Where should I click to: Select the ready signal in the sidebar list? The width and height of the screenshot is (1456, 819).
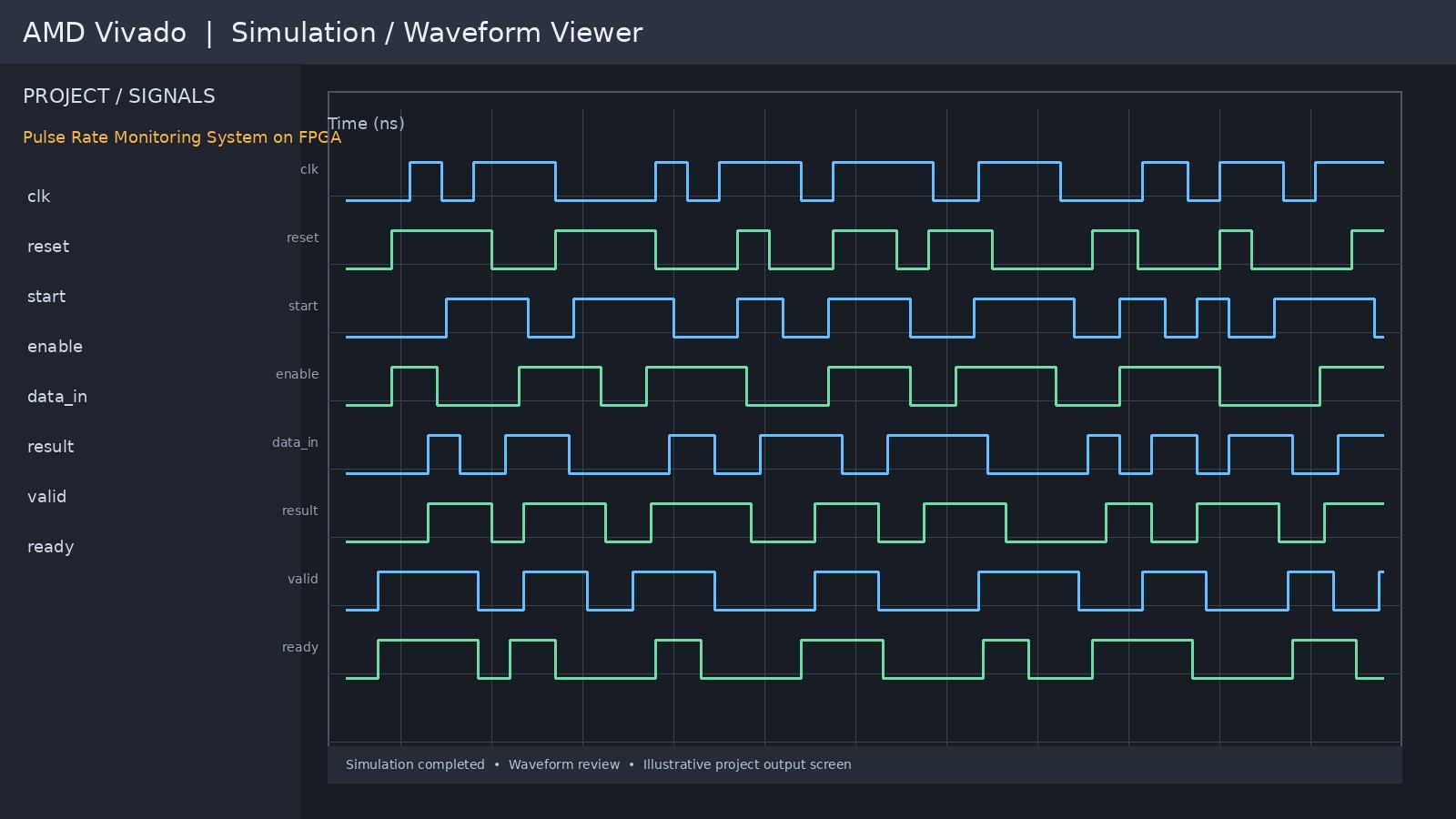click(50, 547)
